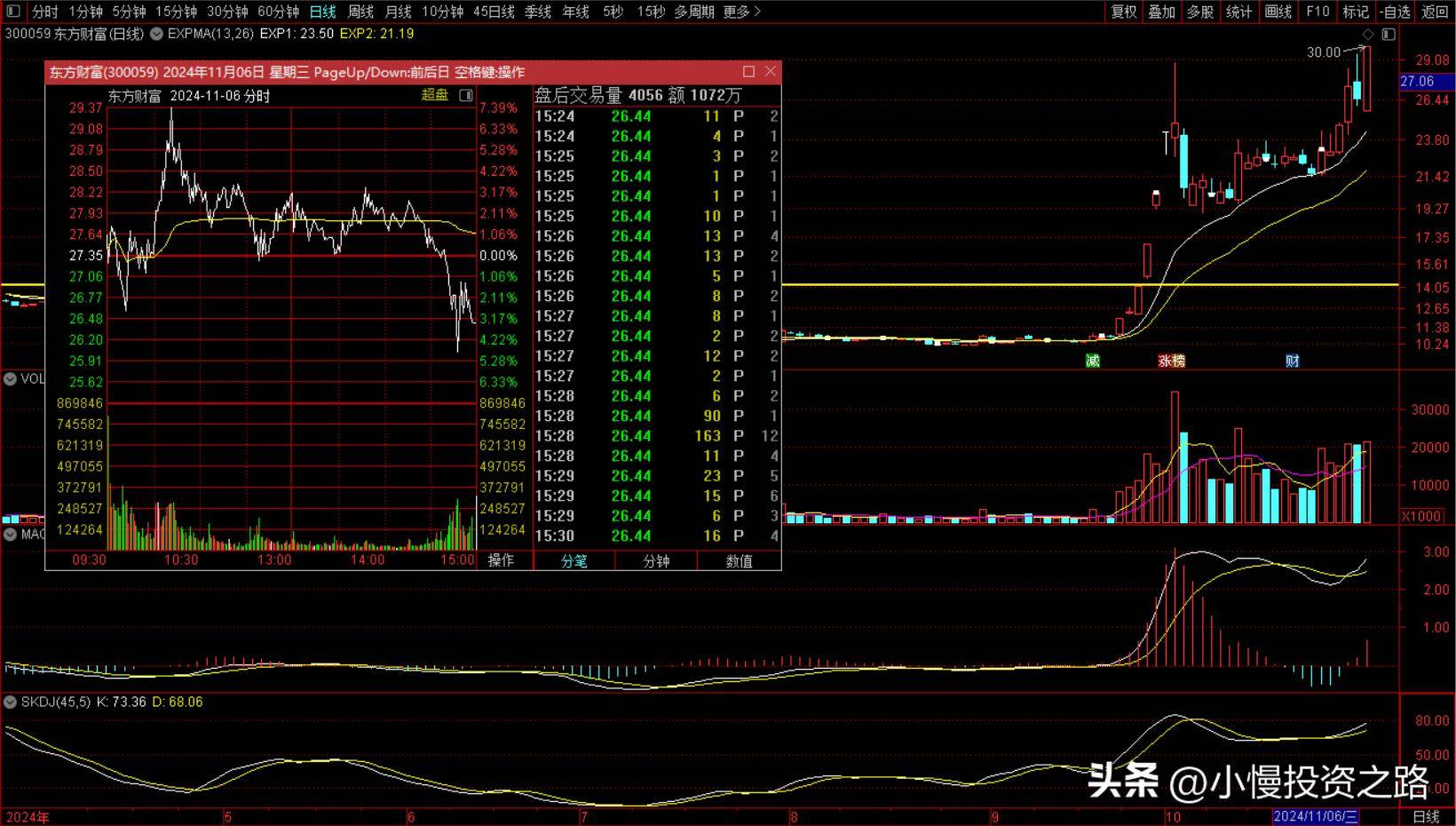Select the 15秒 period tab
This screenshot has width=1456, height=826.
tap(651, 12)
